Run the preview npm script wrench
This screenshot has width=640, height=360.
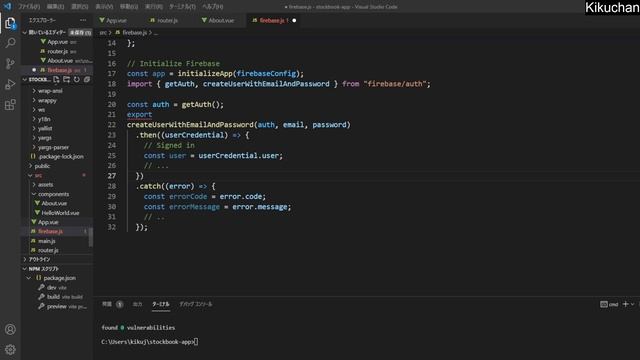pos(41,306)
